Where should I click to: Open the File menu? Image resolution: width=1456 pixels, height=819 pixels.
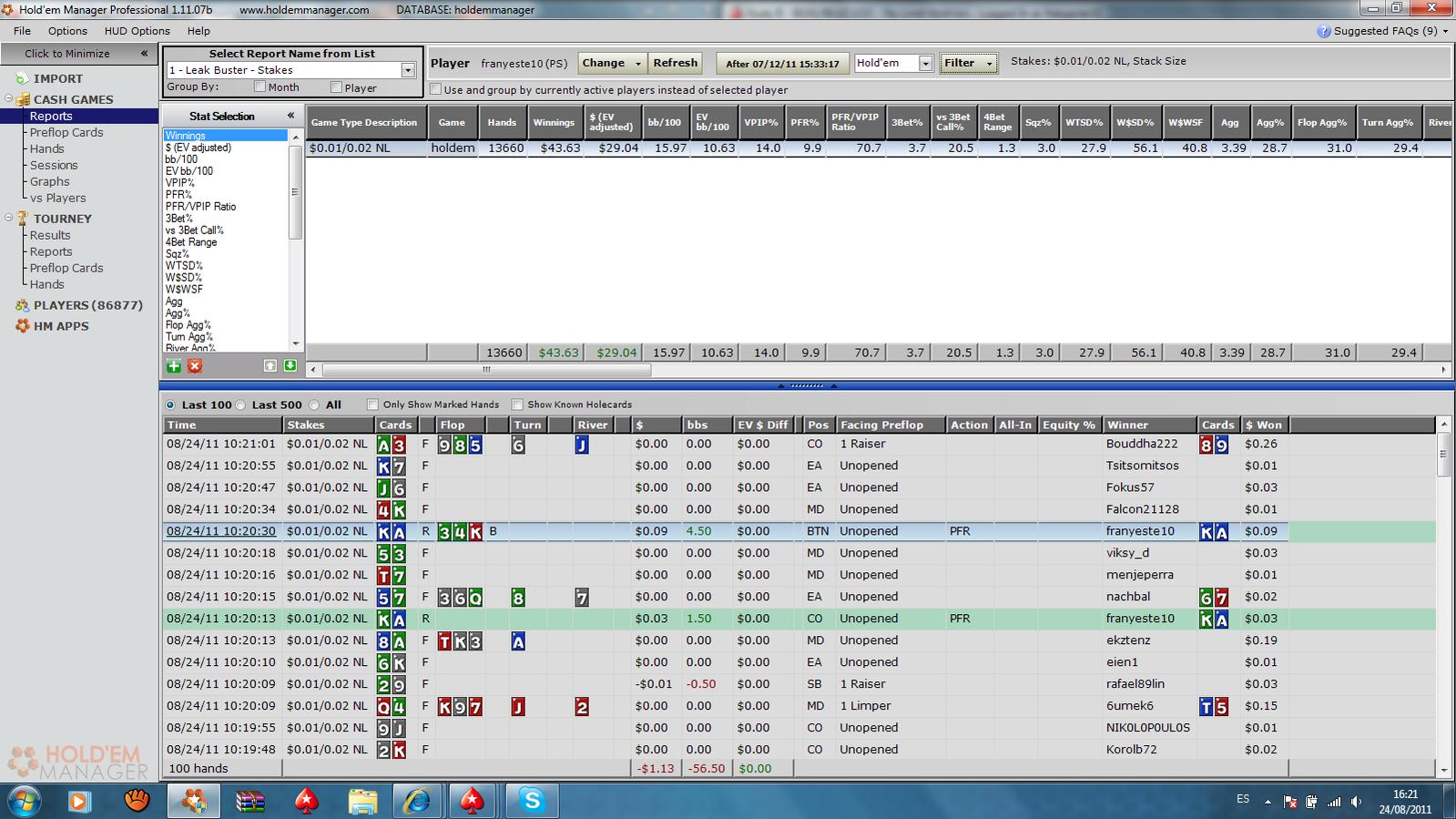[x=22, y=31]
